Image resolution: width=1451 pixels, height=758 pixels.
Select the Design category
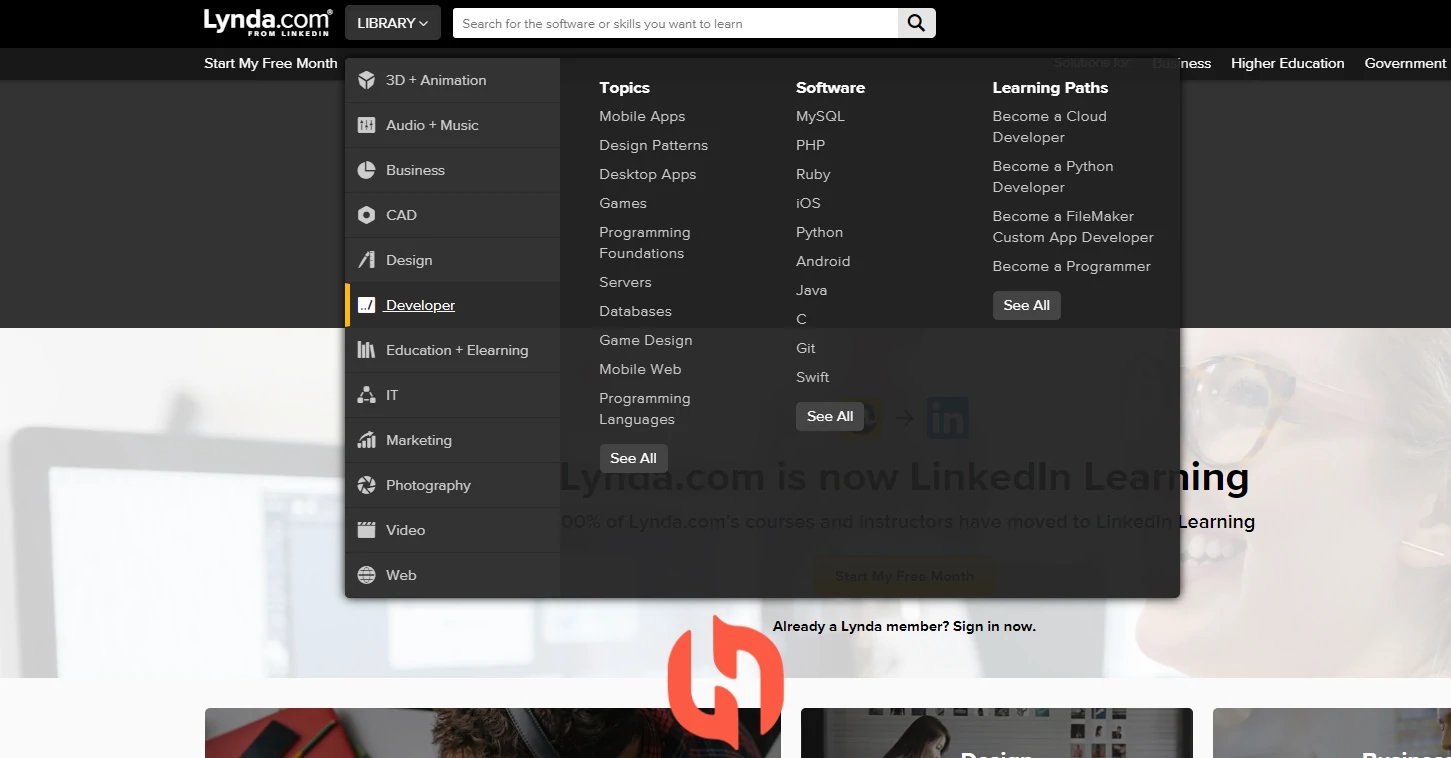(452, 260)
